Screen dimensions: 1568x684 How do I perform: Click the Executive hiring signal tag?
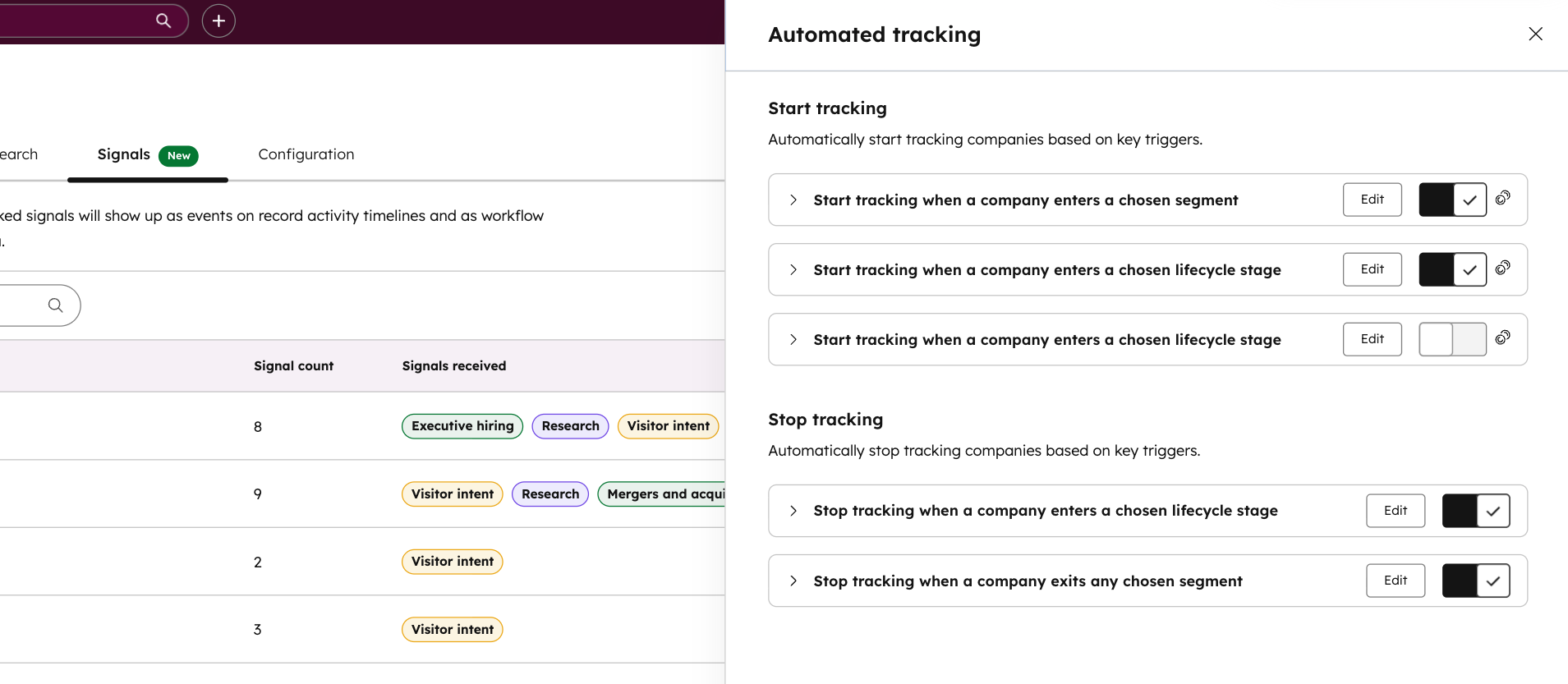click(462, 426)
